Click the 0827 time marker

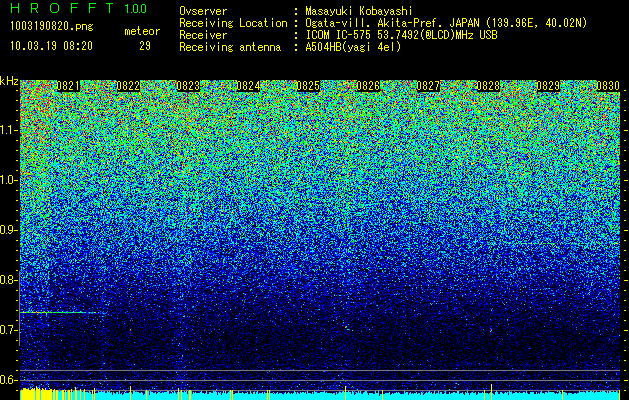pos(428,86)
